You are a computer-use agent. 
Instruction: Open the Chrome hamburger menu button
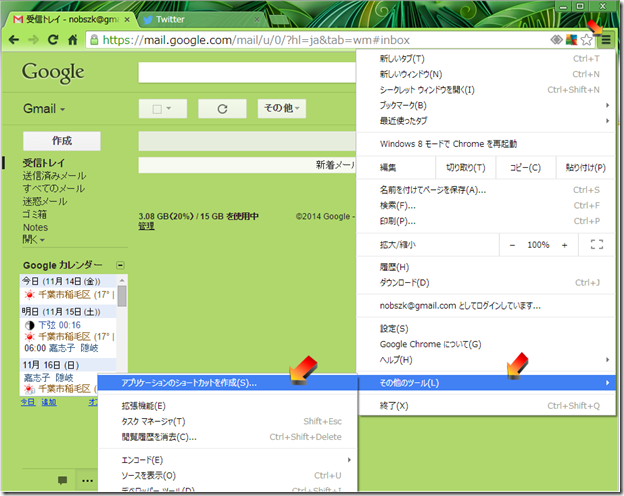coord(606,40)
